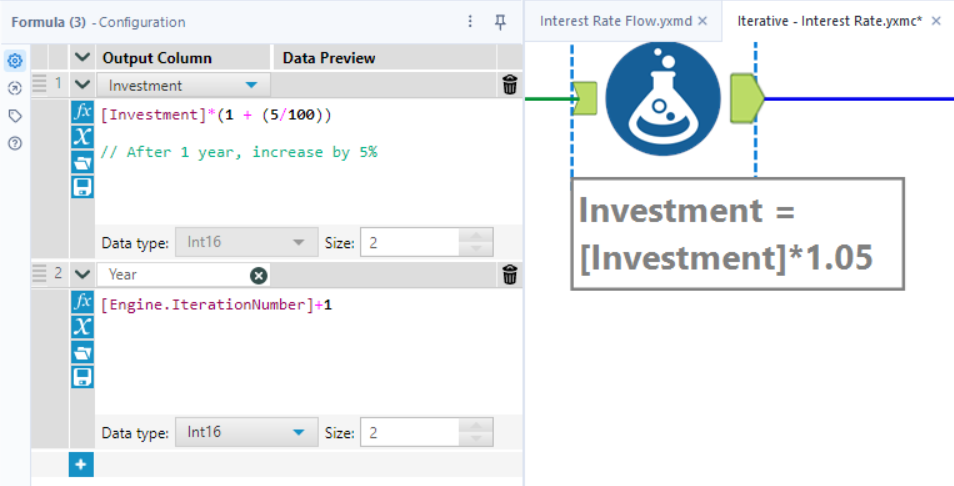Open the Investment output column dropdown
The image size is (954, 486).
click(251, 86)
